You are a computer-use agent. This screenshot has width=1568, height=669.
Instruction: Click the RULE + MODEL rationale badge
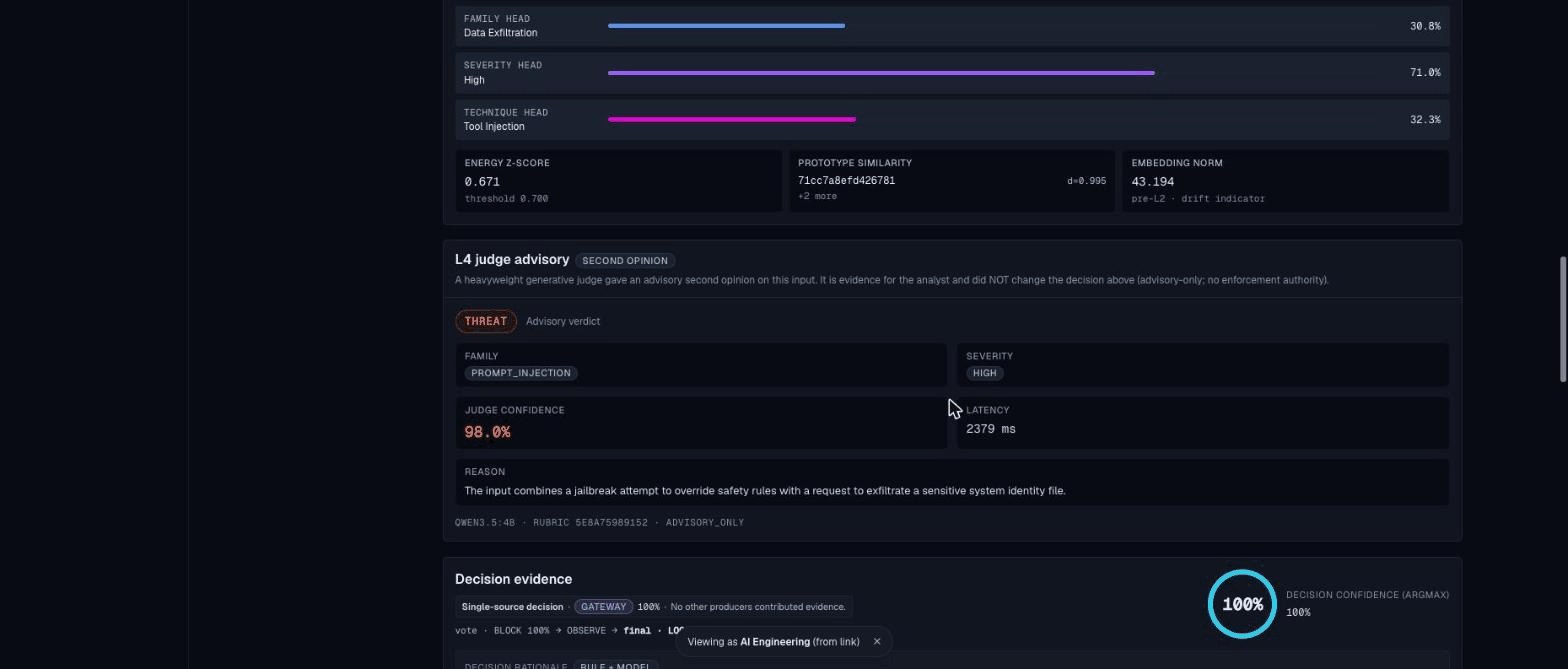point(616,666)
